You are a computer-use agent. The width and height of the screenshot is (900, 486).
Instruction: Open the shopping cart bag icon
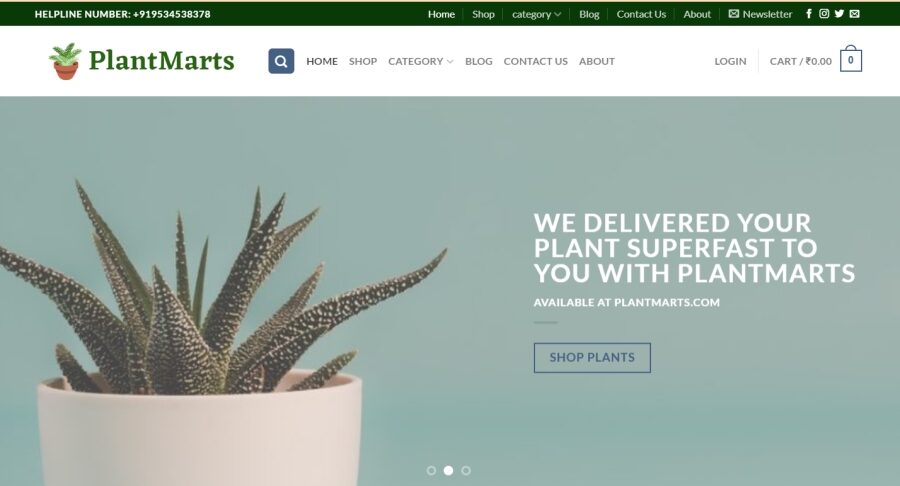click(851, 60)
